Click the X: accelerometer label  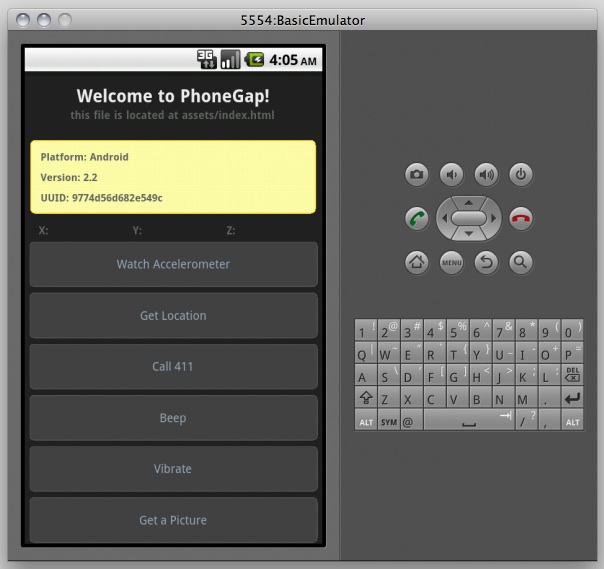click(x=43, y=230)
